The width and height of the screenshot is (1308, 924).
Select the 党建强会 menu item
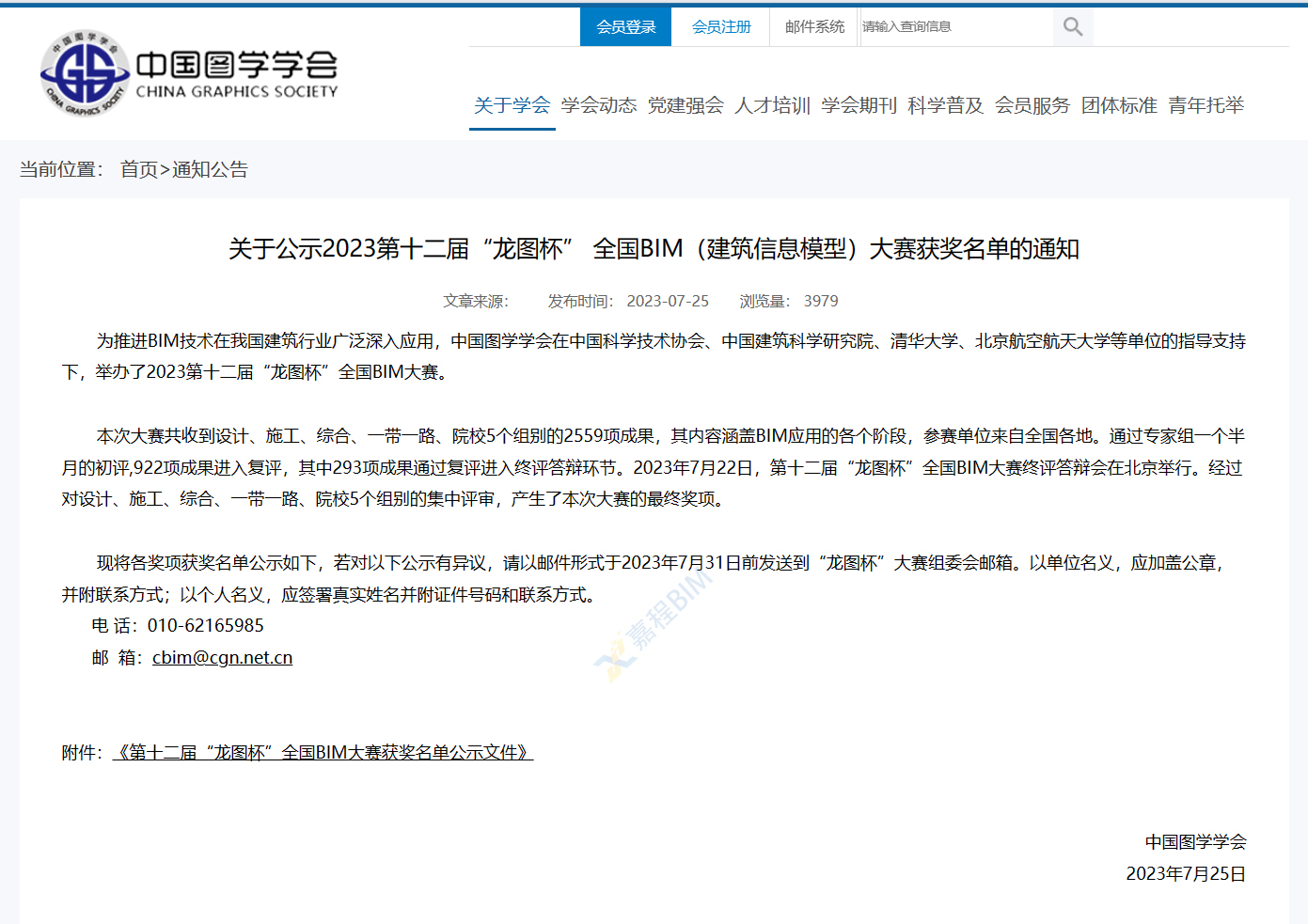point(686,105)
